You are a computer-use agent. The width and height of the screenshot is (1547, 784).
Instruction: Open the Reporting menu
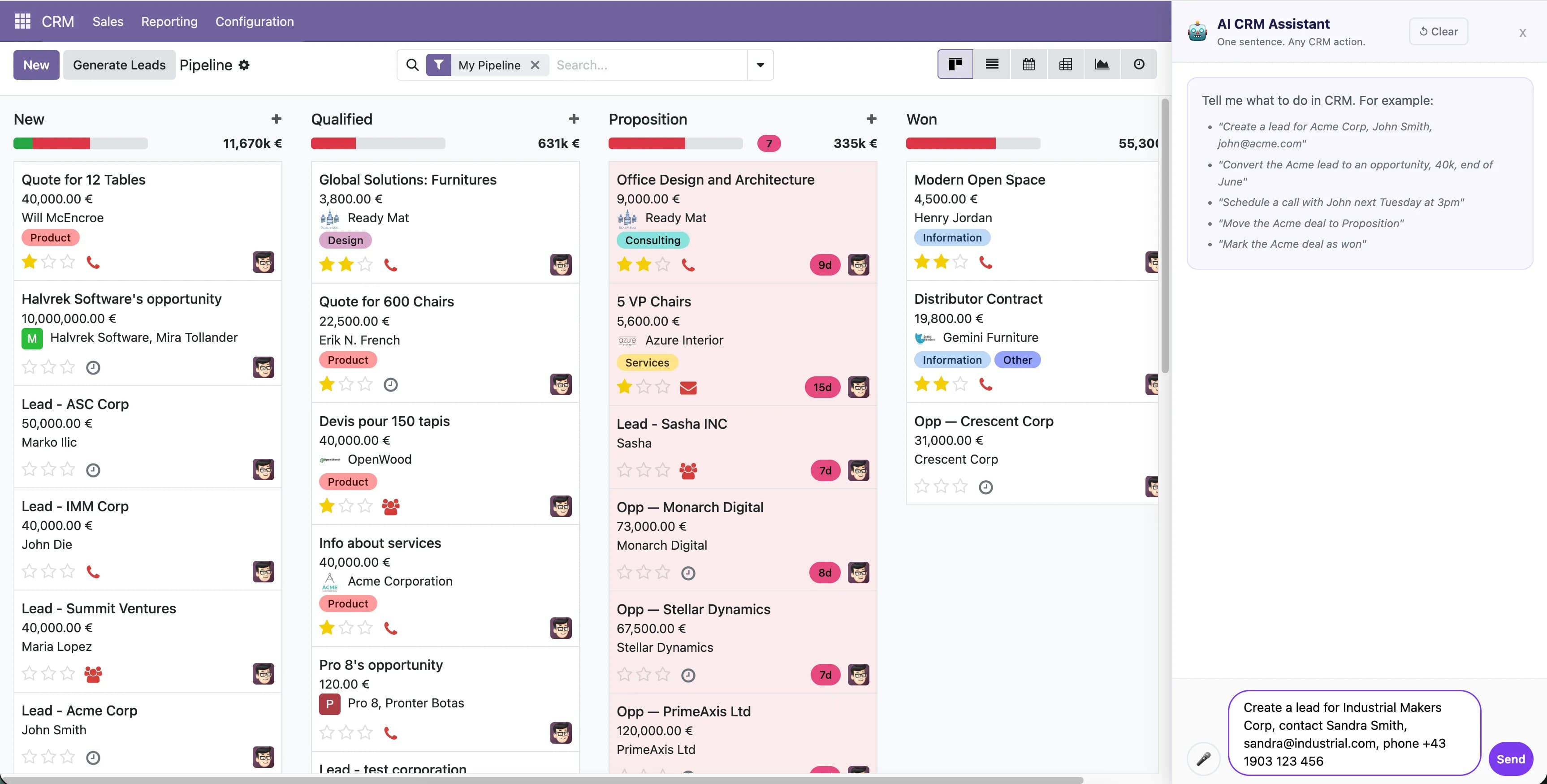click(x=169, y=21)
